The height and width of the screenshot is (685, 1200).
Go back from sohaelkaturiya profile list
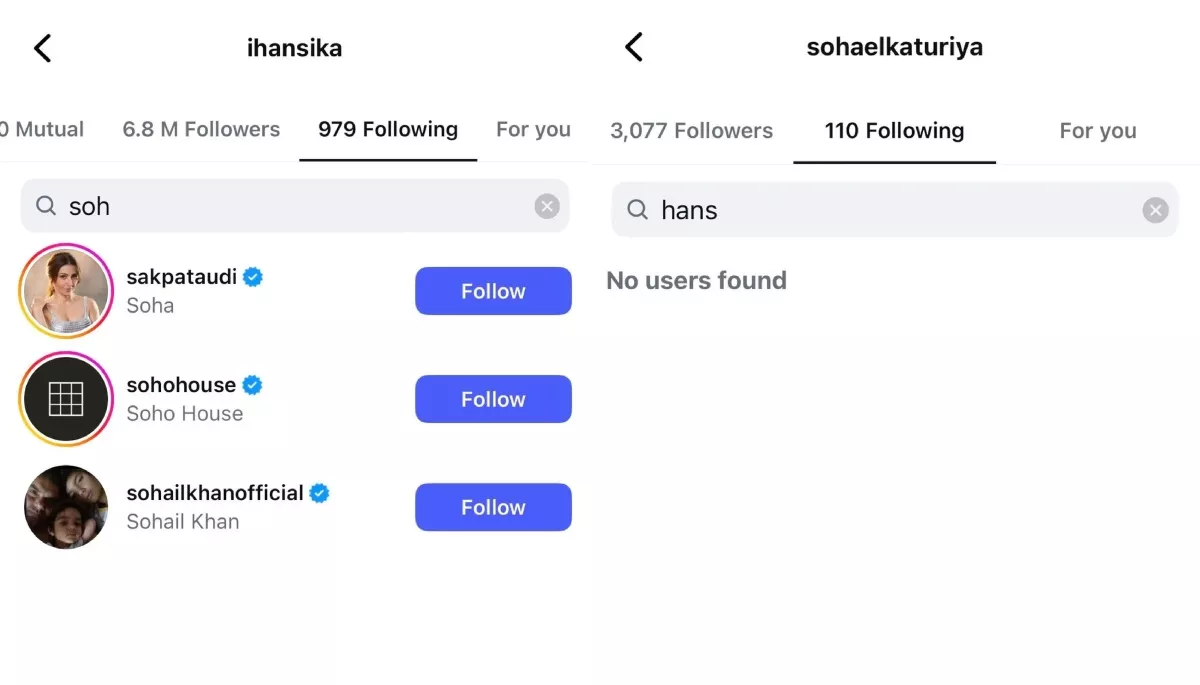click(x=633, y=47)
